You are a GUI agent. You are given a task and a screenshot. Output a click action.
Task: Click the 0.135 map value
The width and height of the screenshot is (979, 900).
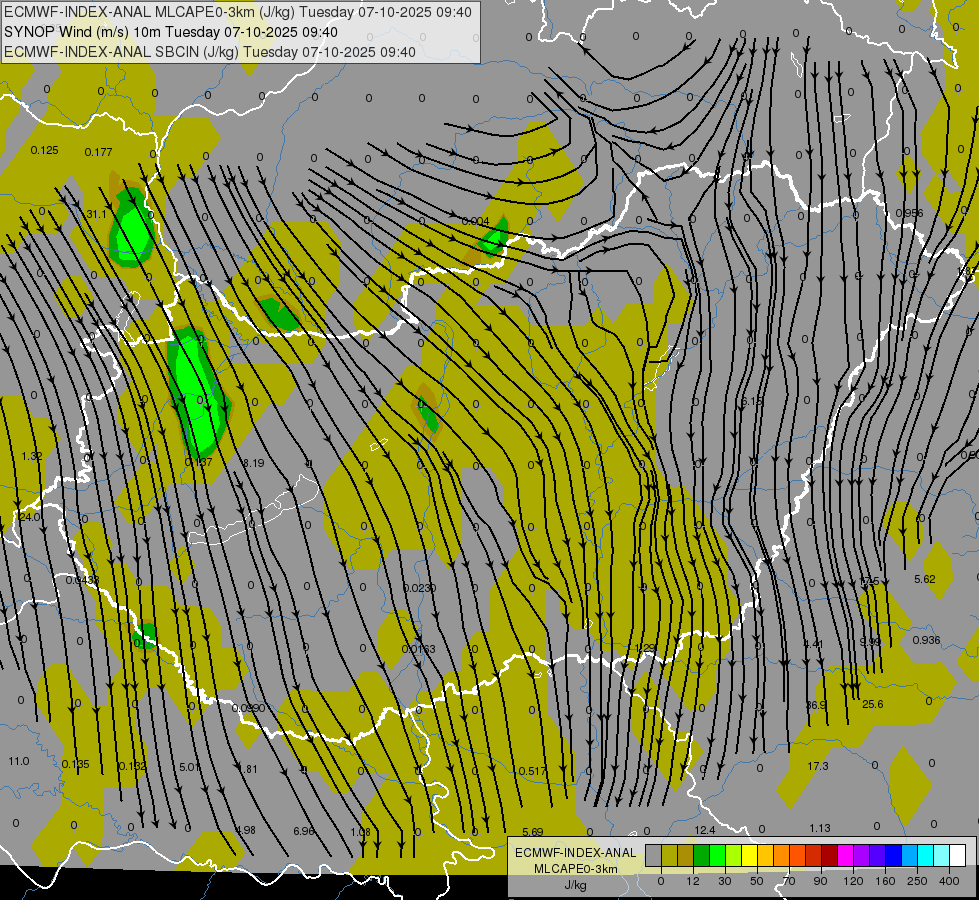76,764
